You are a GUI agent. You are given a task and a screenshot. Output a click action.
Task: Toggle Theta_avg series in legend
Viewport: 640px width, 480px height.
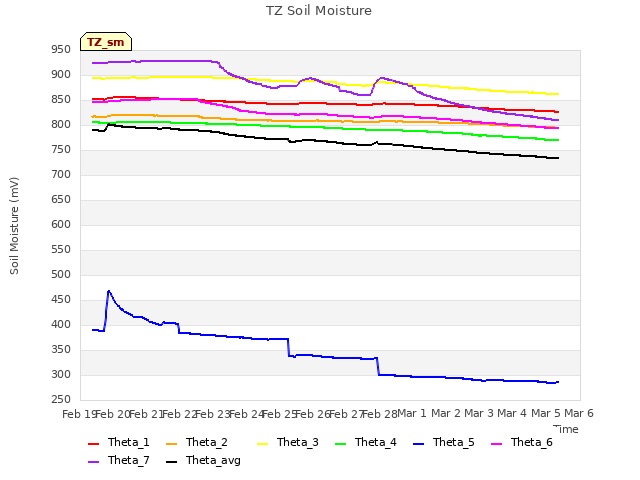(204, 460)
